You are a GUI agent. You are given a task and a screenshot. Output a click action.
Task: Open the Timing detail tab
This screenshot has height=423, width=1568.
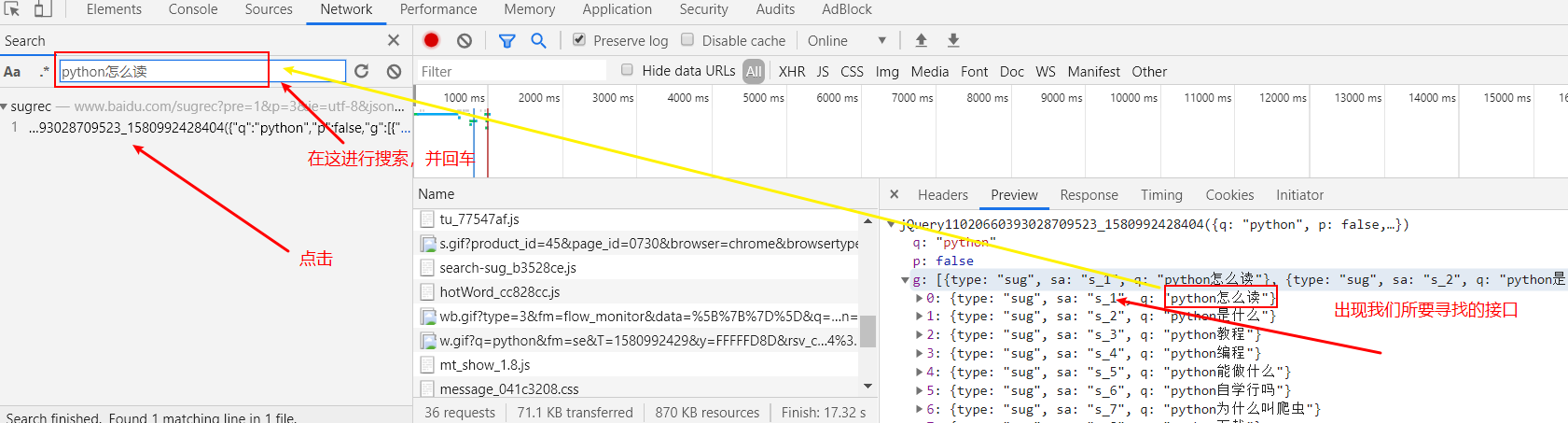click(1161, 195)
